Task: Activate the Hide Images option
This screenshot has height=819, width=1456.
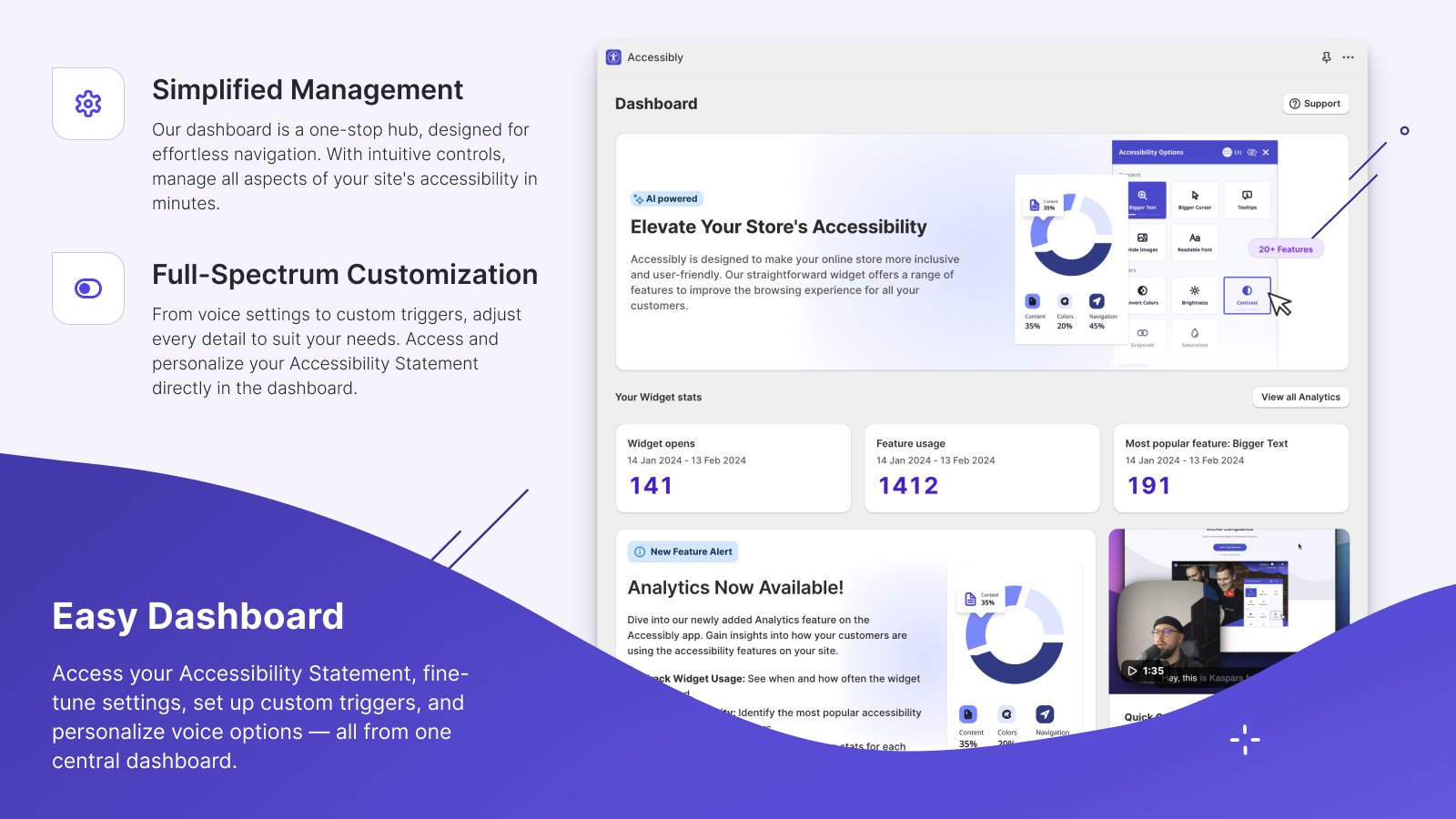Action: point(1142,243)
